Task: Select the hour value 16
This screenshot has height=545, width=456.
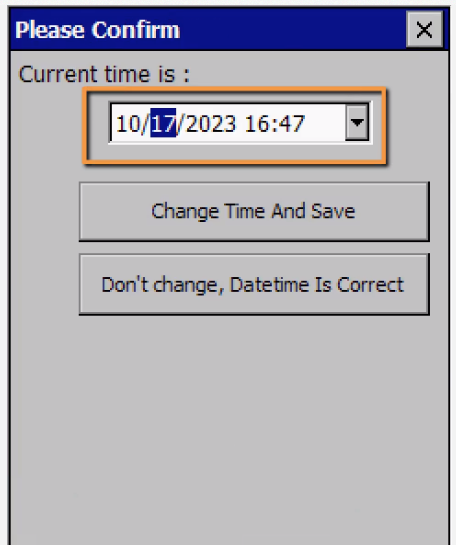Action: point(256,124)
